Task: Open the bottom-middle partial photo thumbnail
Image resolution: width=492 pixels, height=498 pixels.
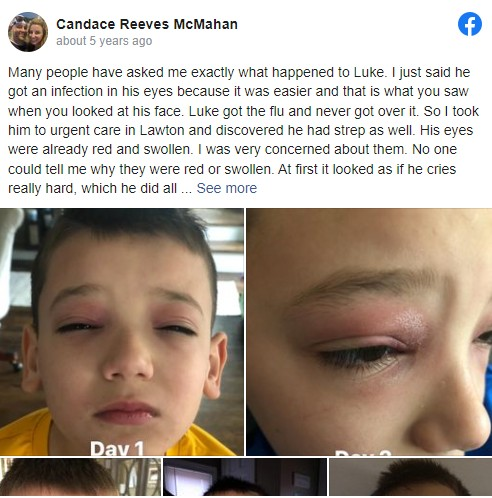Action: coord(245,477)
